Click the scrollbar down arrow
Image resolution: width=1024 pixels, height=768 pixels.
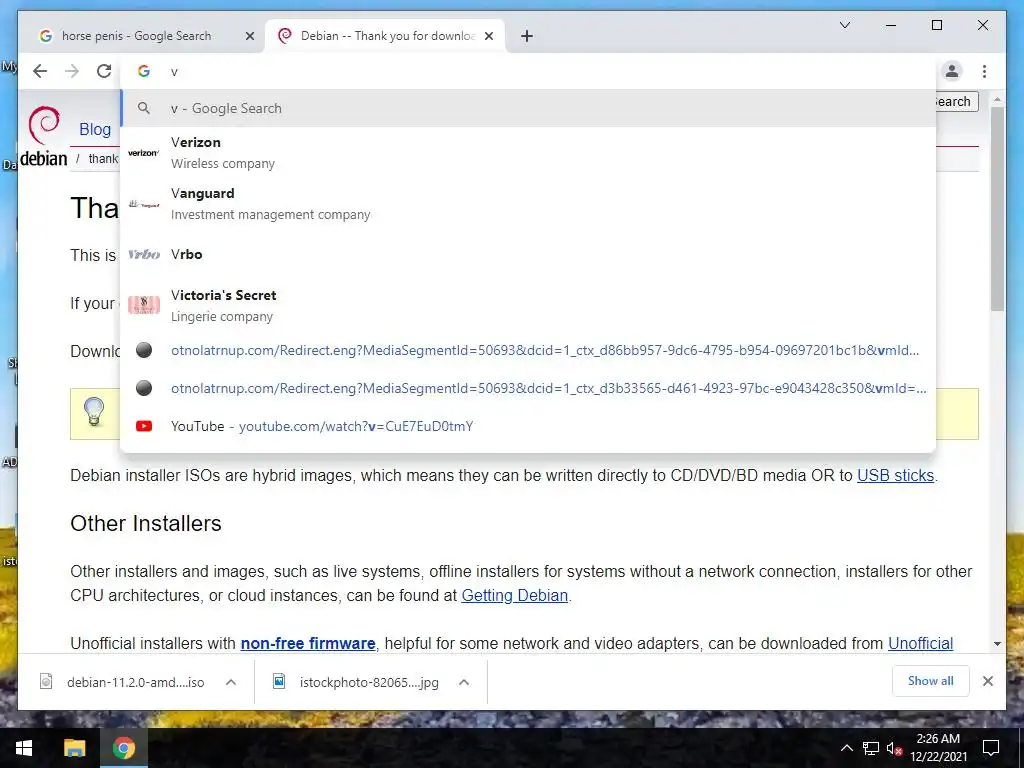coord(997,644)
